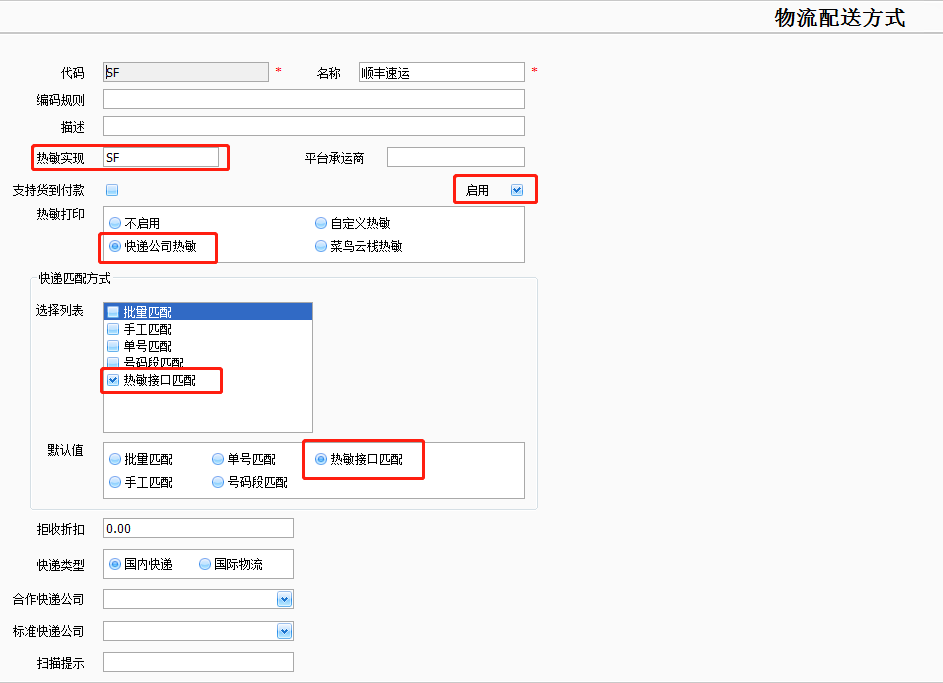Click the 物流配送方式 page title
Viewport: 943px width, 683px height.
[x=840, y=17]
